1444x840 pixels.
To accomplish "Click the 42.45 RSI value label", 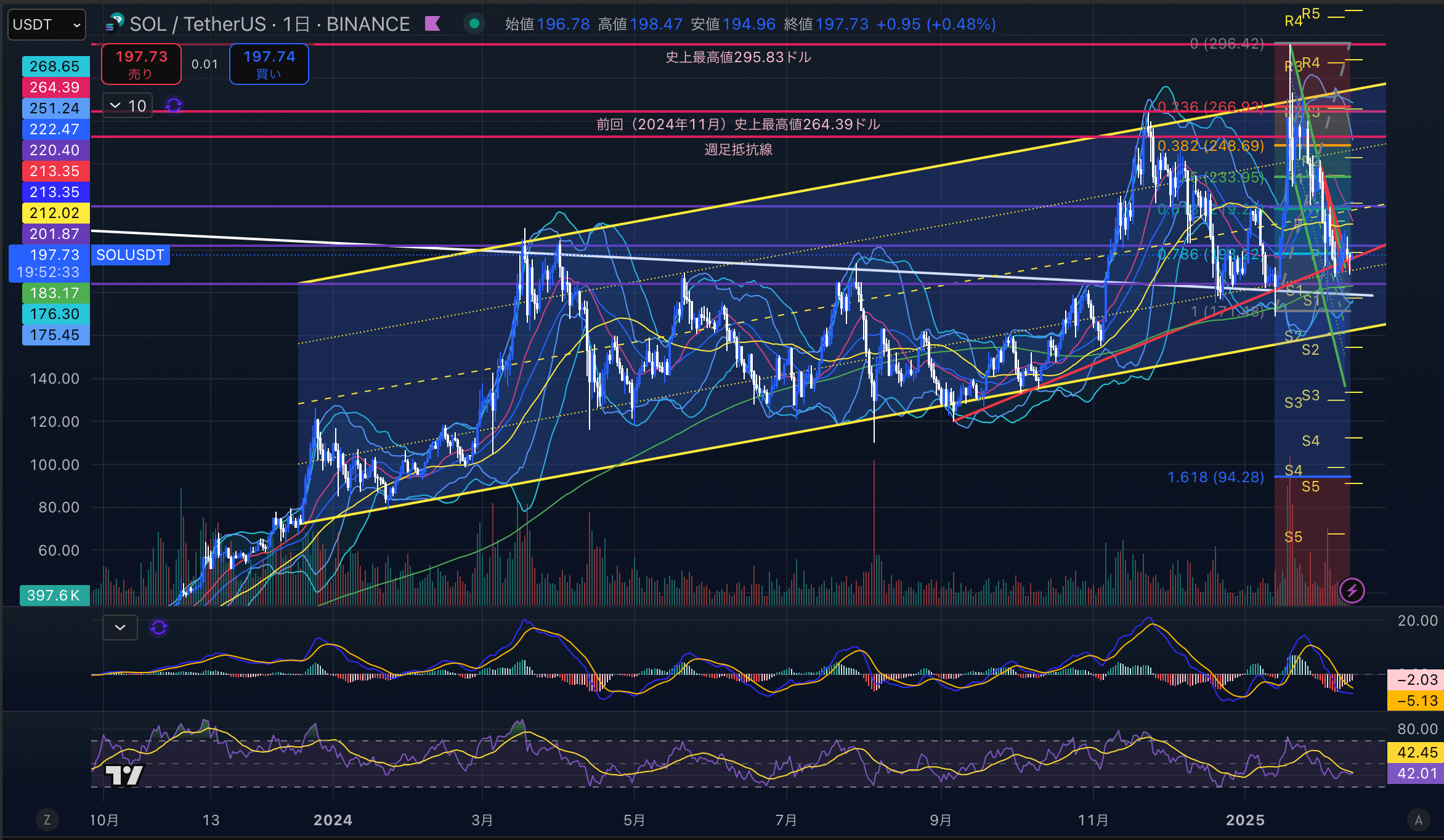I will (1416, 753).
